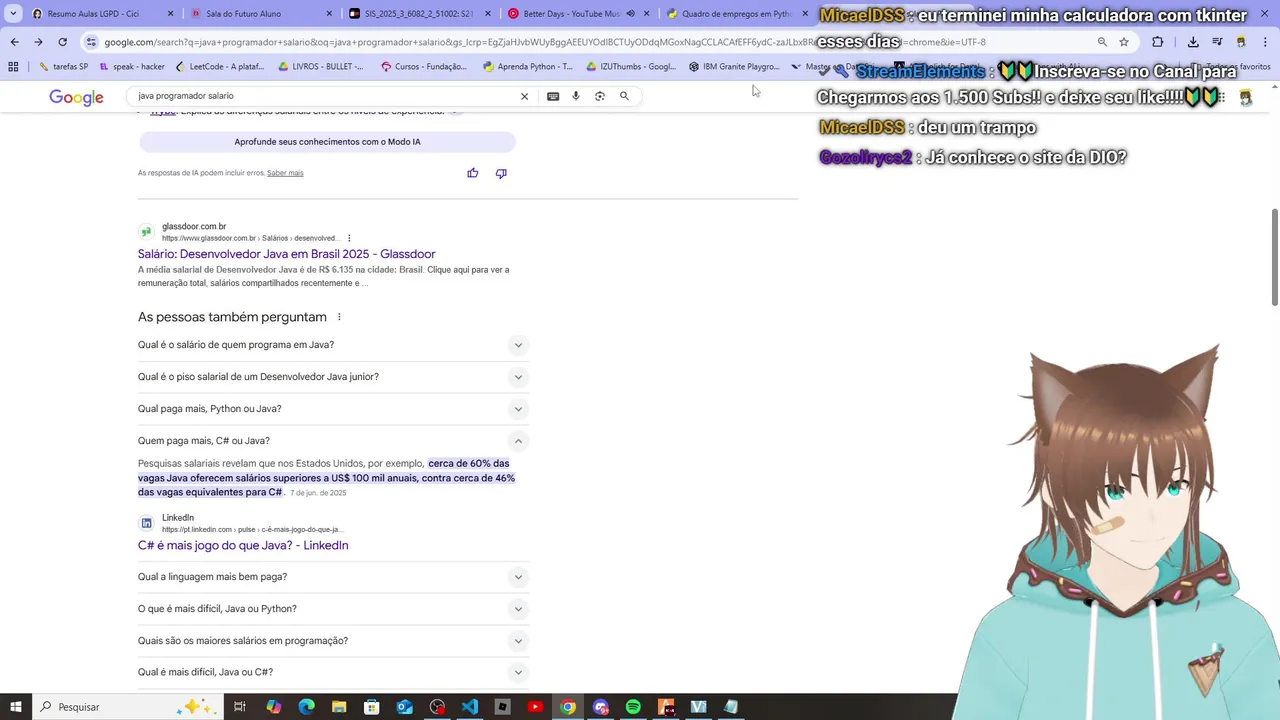Viewport: 1280px width, 720px height.
Task: Open Visual Studio Code from the taskbar
Action: (x=470, y=707)
